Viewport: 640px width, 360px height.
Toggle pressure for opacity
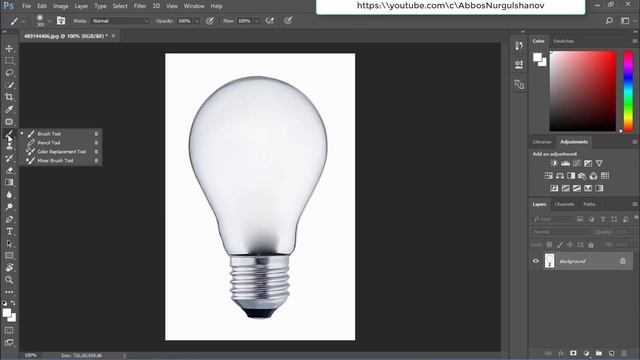coord(210,21)
